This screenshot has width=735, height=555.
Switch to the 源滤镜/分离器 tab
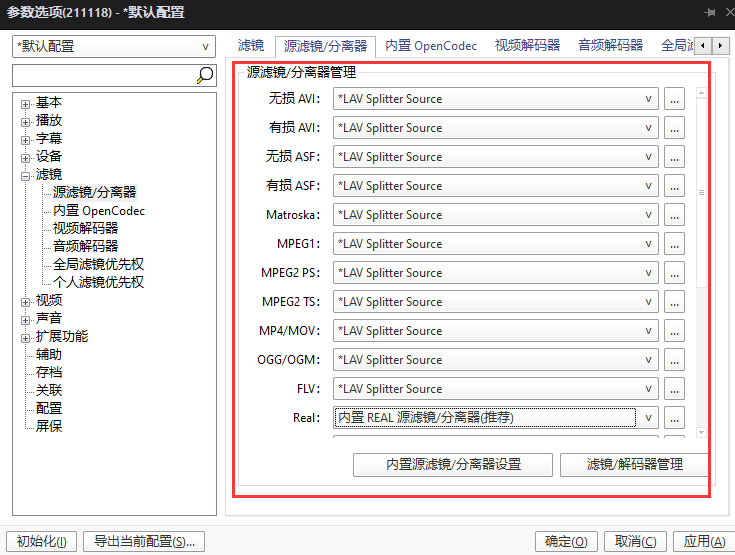[325, 46]
